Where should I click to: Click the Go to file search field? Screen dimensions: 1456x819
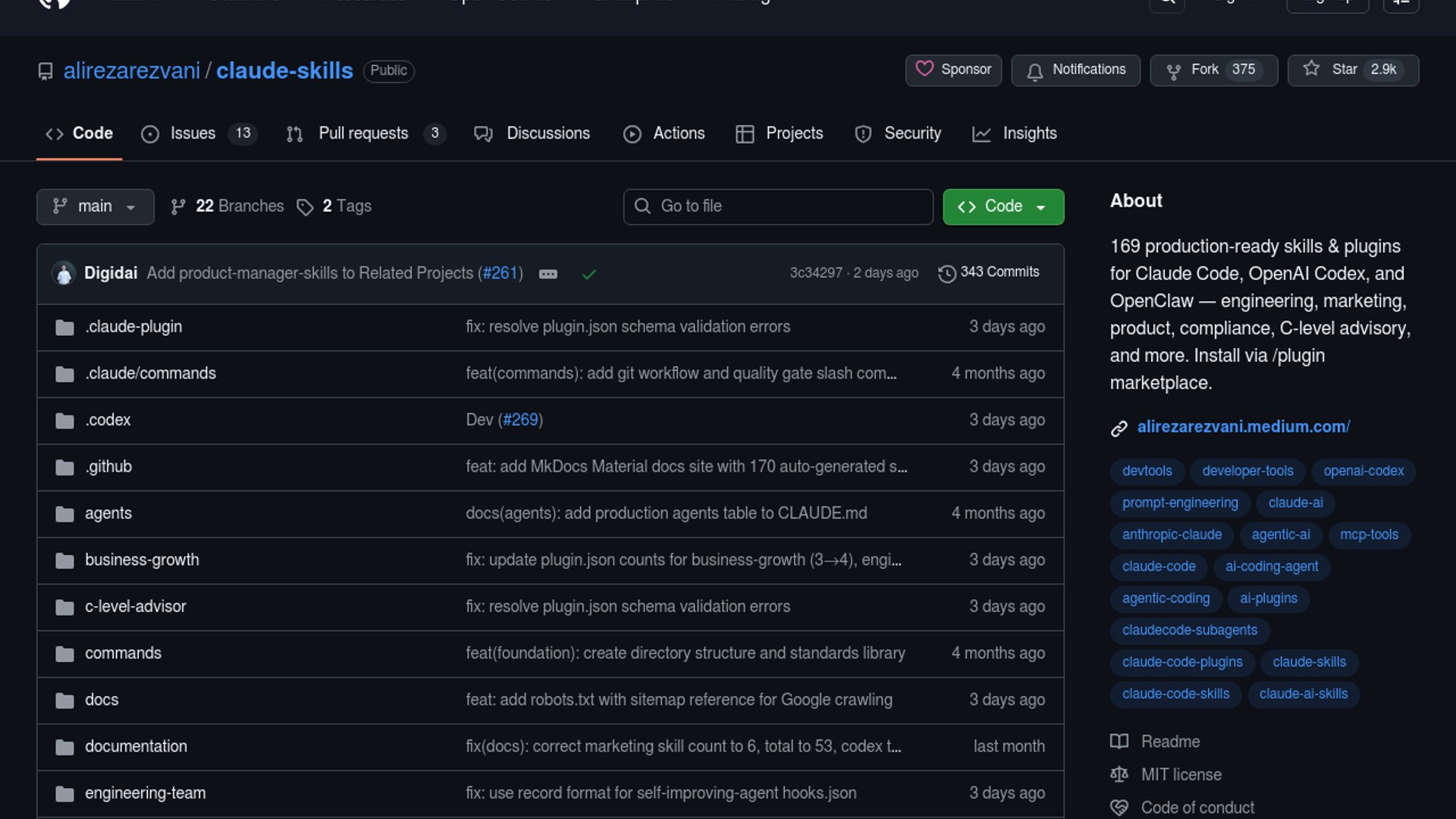778,206
